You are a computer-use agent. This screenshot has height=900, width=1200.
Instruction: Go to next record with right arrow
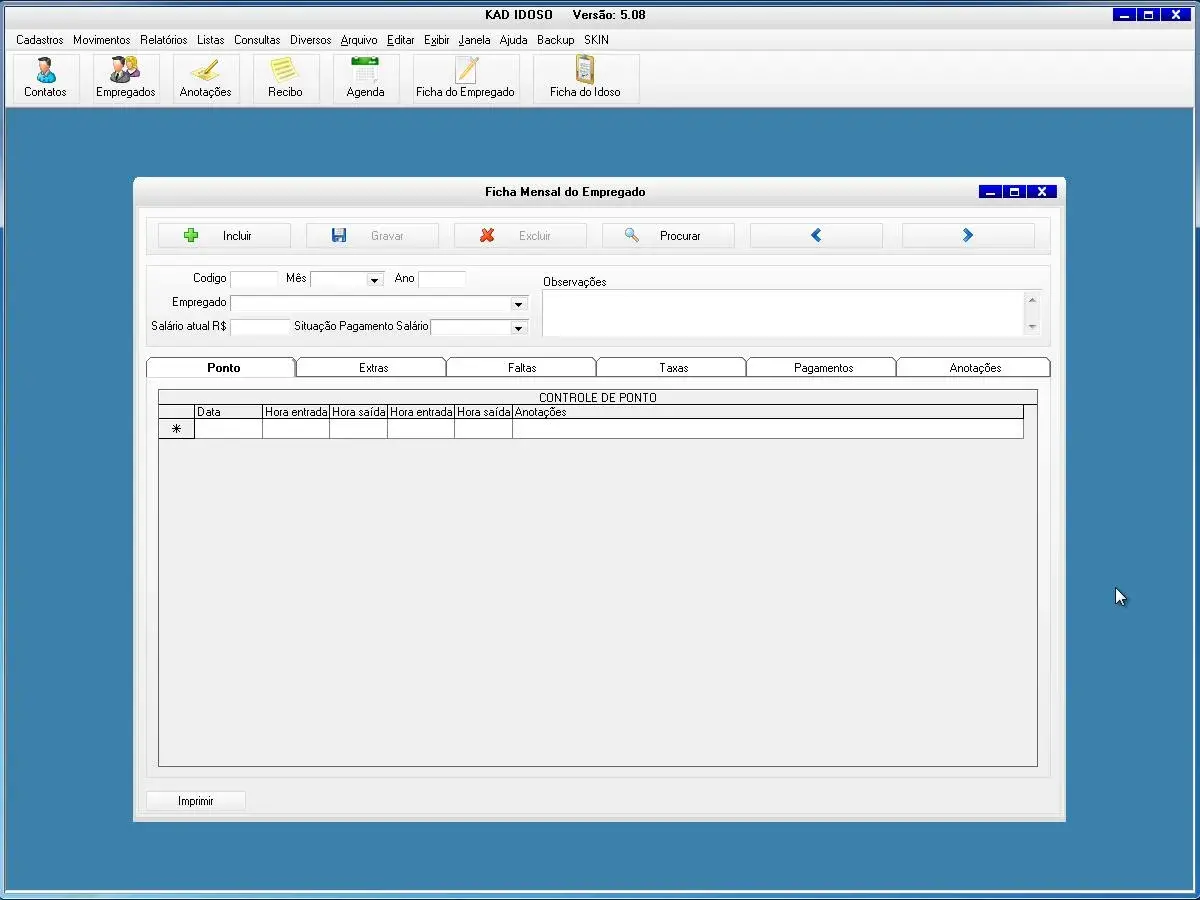pos(967,236)
